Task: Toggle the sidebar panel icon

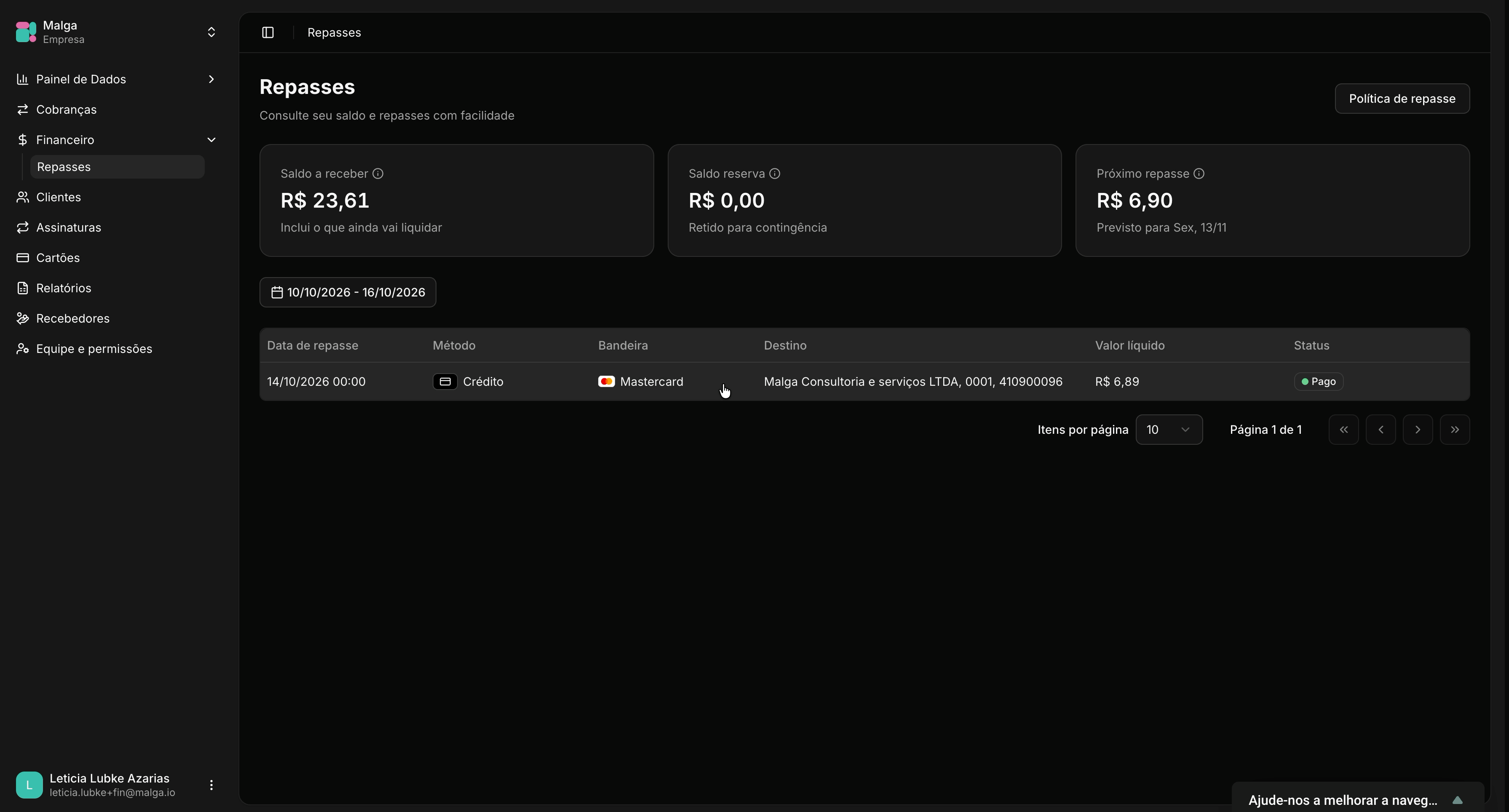Action: [268, 32]
